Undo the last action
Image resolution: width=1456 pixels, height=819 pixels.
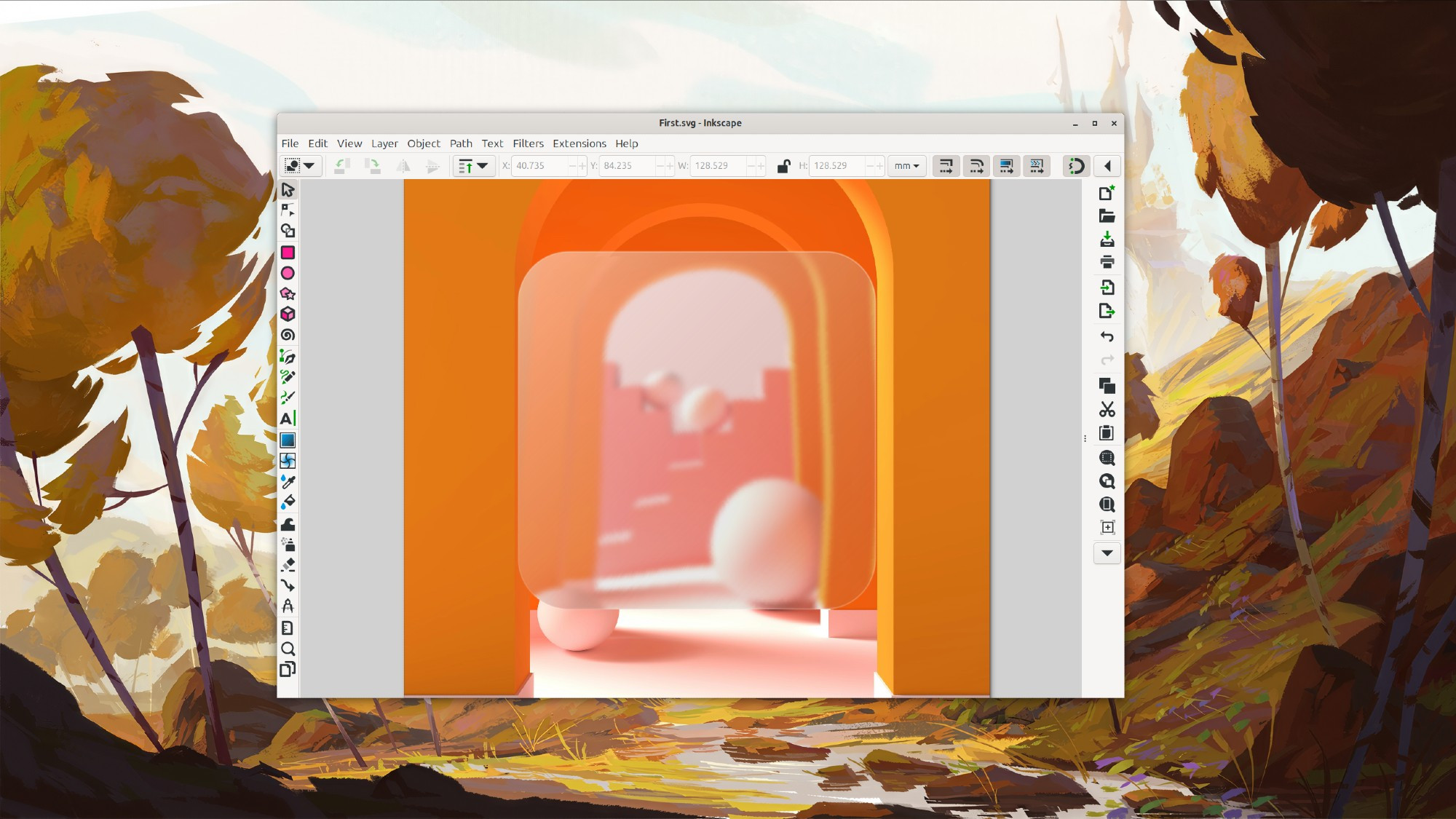(x=1107, y=336)
